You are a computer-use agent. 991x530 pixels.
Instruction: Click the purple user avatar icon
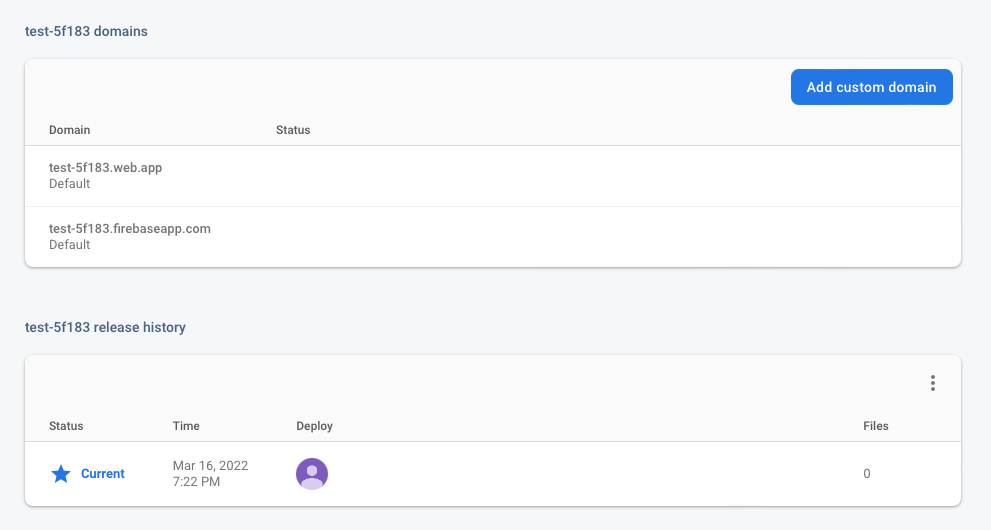tap(312, 474)
